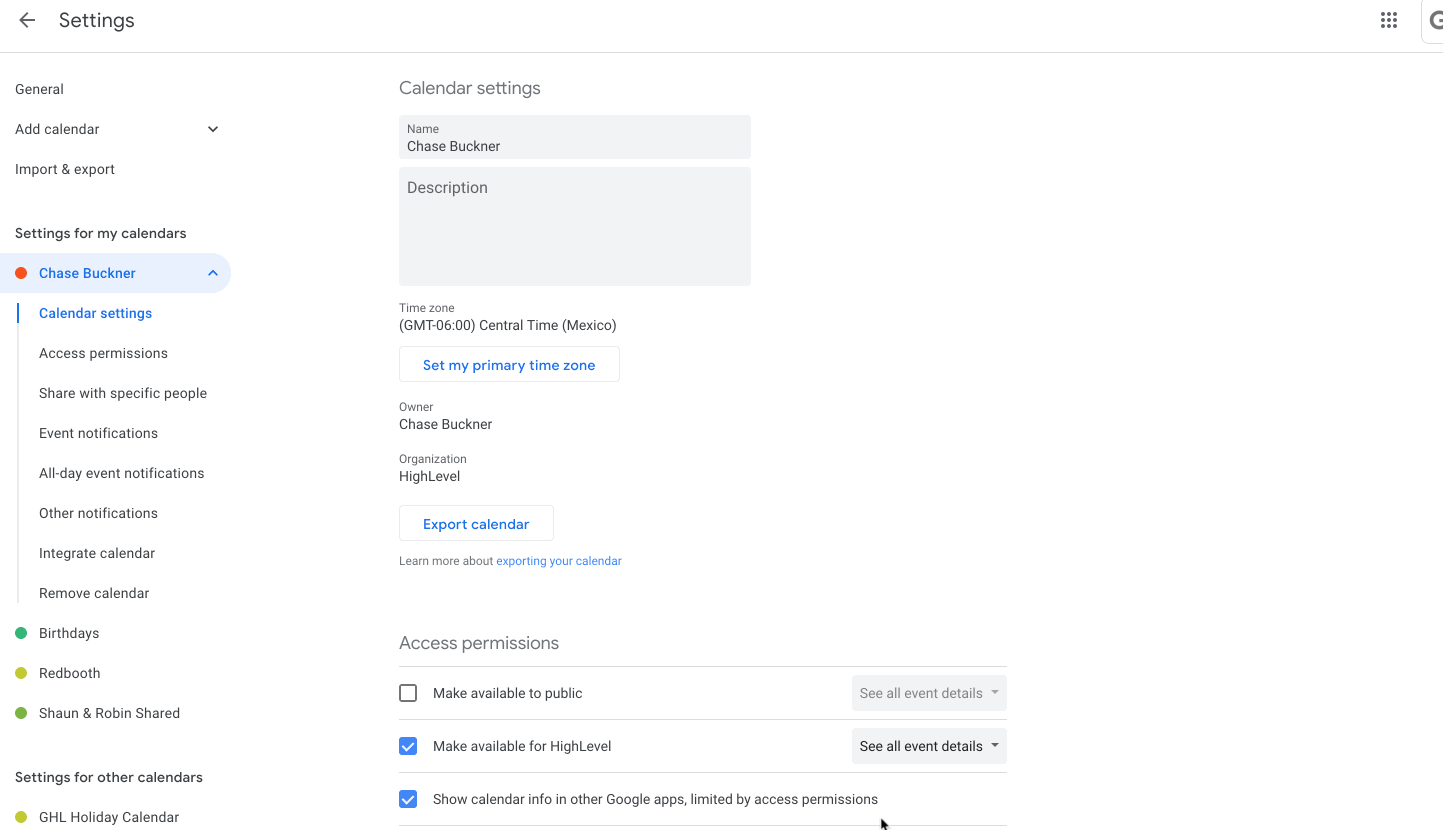
Task: Select Event notifications in the sidebar
Action: point(98,432)
